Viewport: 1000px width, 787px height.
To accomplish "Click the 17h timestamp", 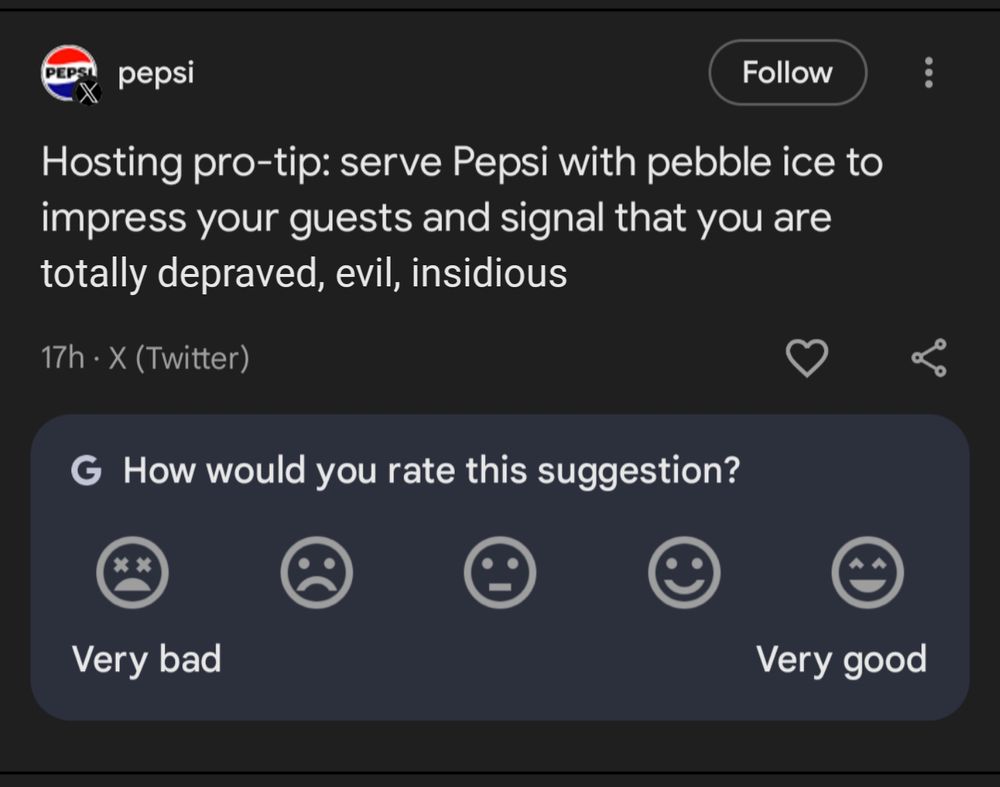I will click(x=62, y=357).
